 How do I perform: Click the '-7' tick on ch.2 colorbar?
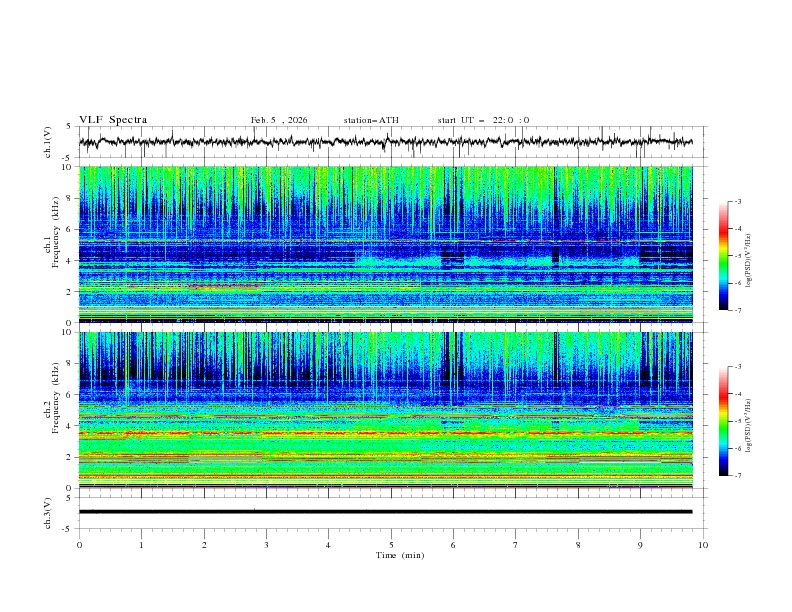738,476
